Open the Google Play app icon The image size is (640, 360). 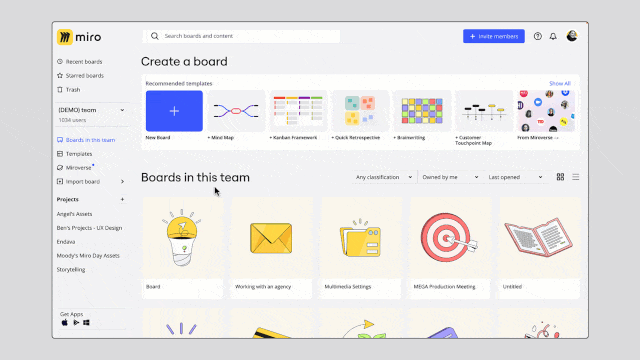pyautogui.click(x=76, y=322)
